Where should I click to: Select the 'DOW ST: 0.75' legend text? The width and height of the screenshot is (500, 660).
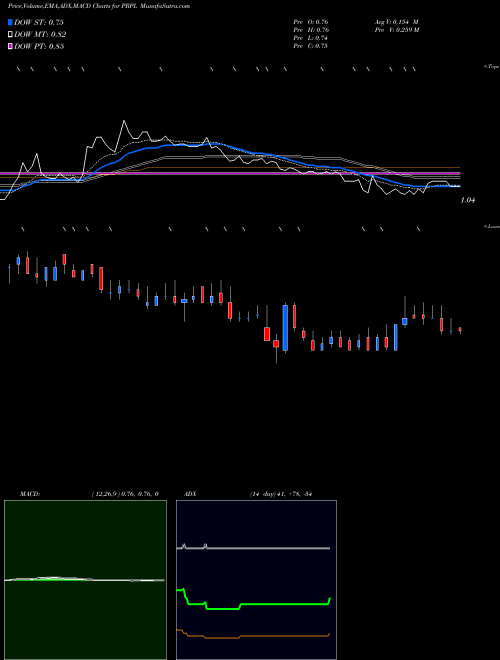(x=39, y=22)
